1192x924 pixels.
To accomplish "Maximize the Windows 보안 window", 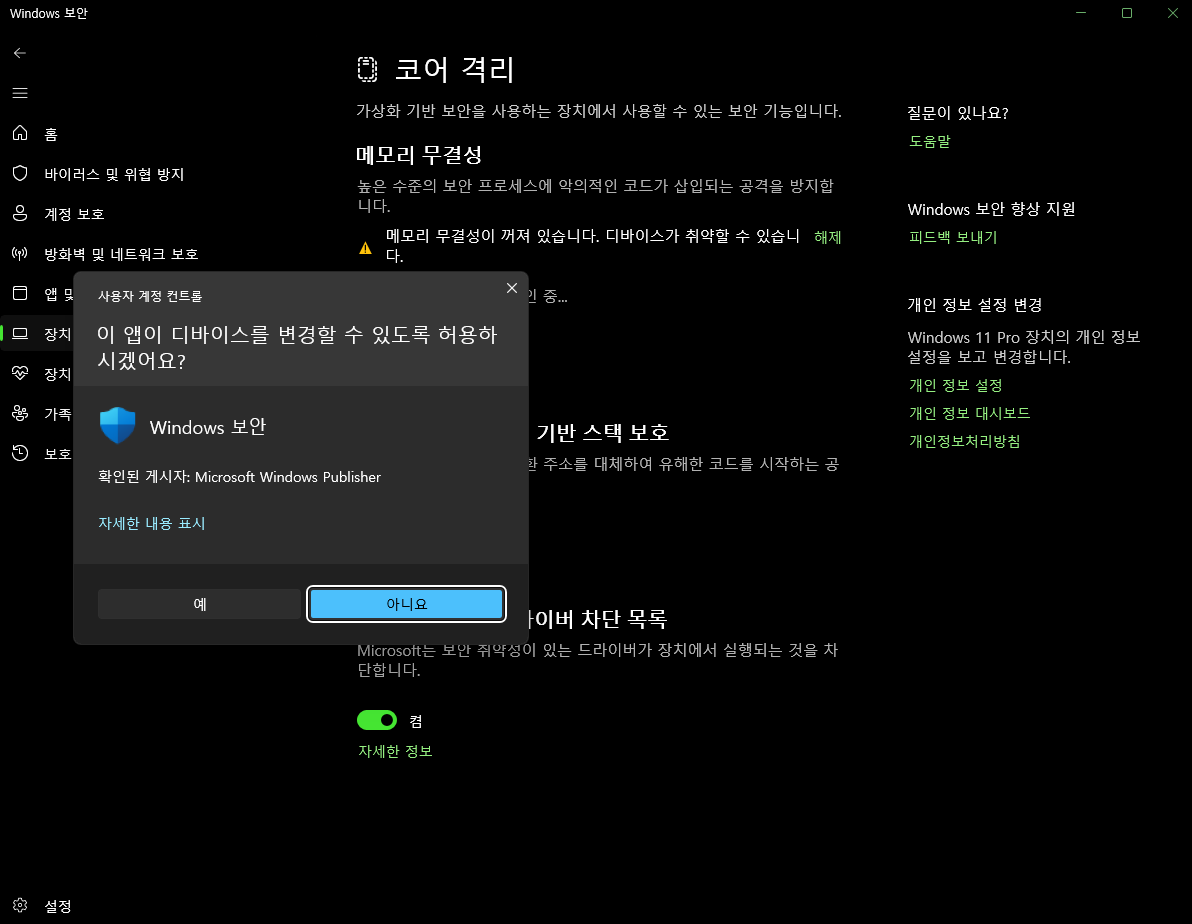I will (1127, 13).
